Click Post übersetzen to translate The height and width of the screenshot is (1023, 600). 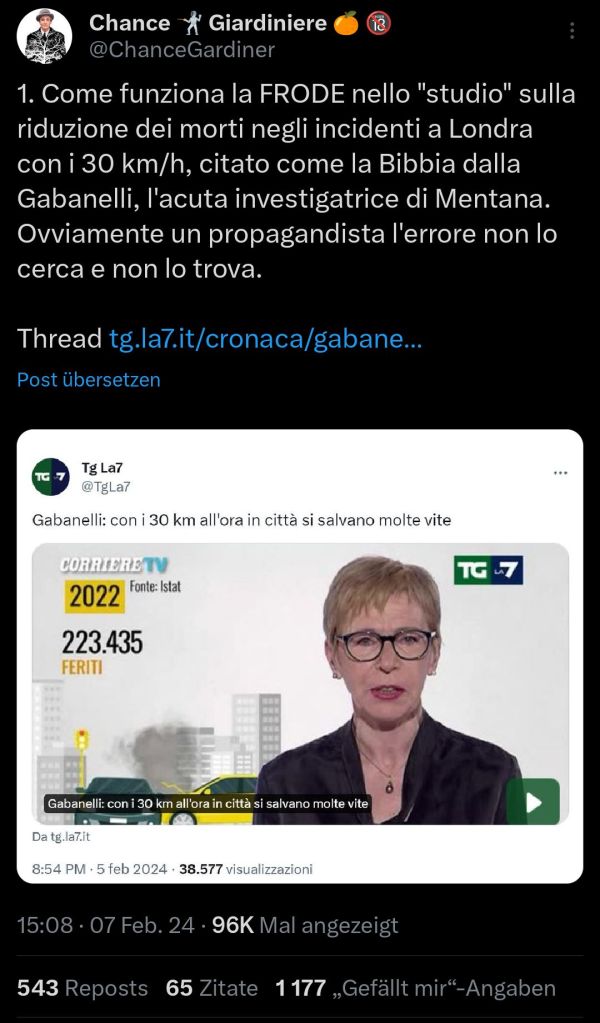(x=89, y=380)
